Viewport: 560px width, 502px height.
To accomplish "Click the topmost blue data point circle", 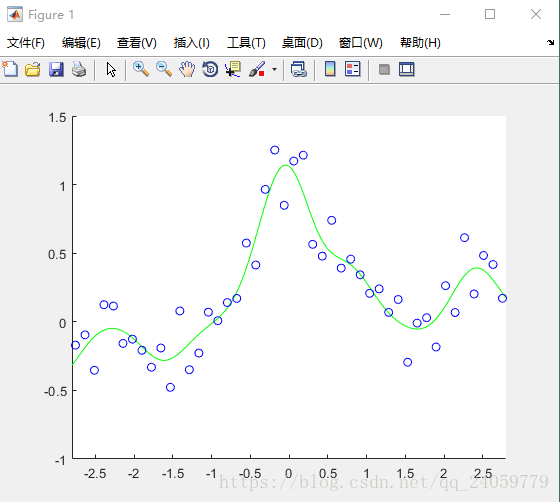I will [x=274, y=150].
